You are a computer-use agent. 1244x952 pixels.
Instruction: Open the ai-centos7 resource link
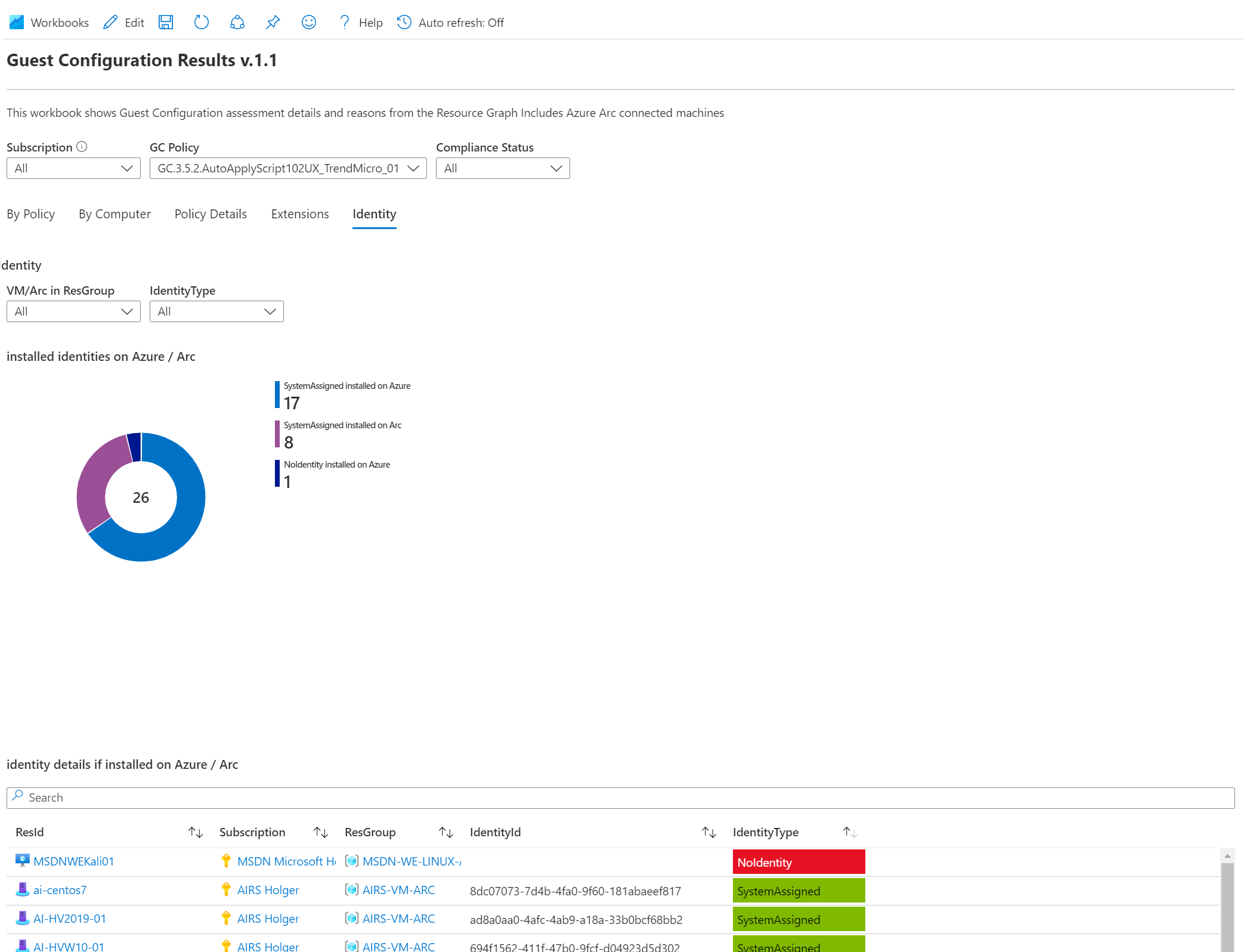(60, 890)
